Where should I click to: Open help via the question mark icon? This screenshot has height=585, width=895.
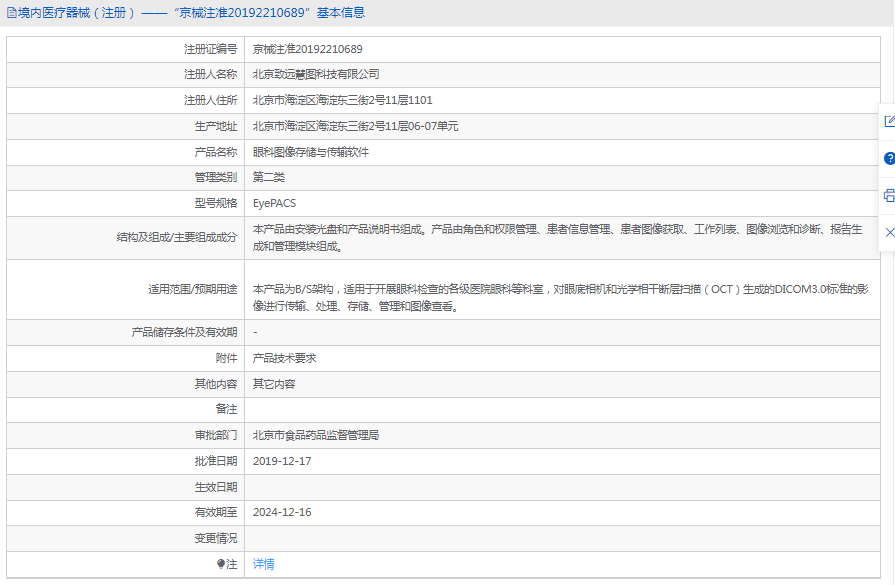coord(889,158)
